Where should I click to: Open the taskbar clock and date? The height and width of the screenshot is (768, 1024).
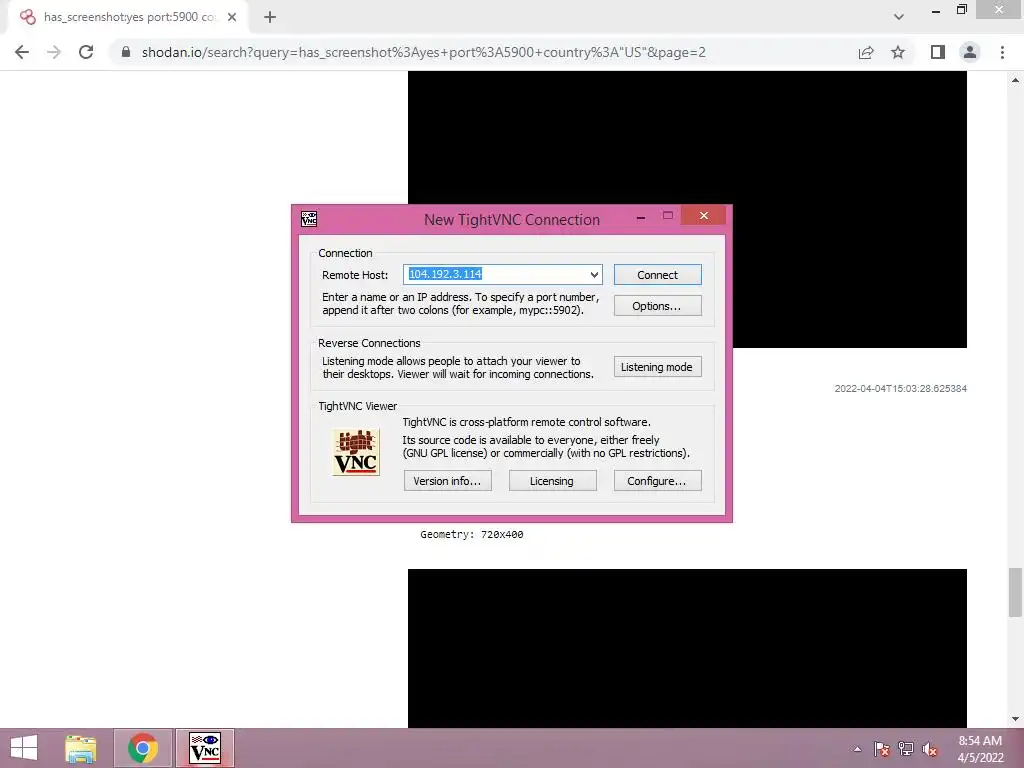980,749
